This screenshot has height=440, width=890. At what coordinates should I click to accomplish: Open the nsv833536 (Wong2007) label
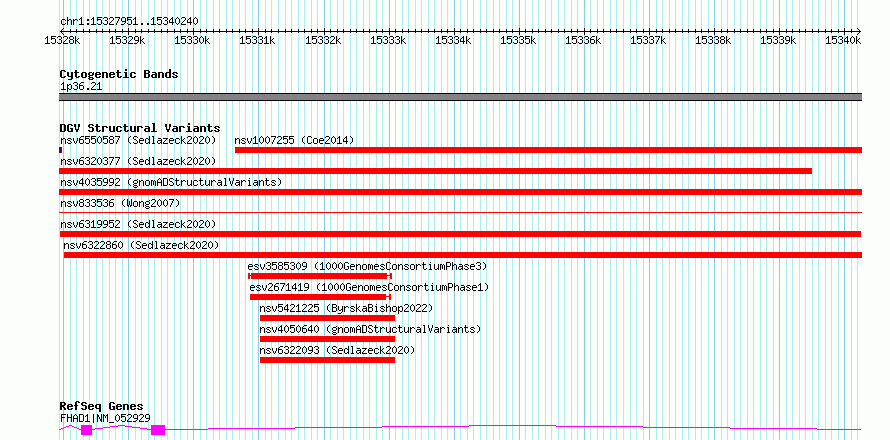tap(120, 203)
